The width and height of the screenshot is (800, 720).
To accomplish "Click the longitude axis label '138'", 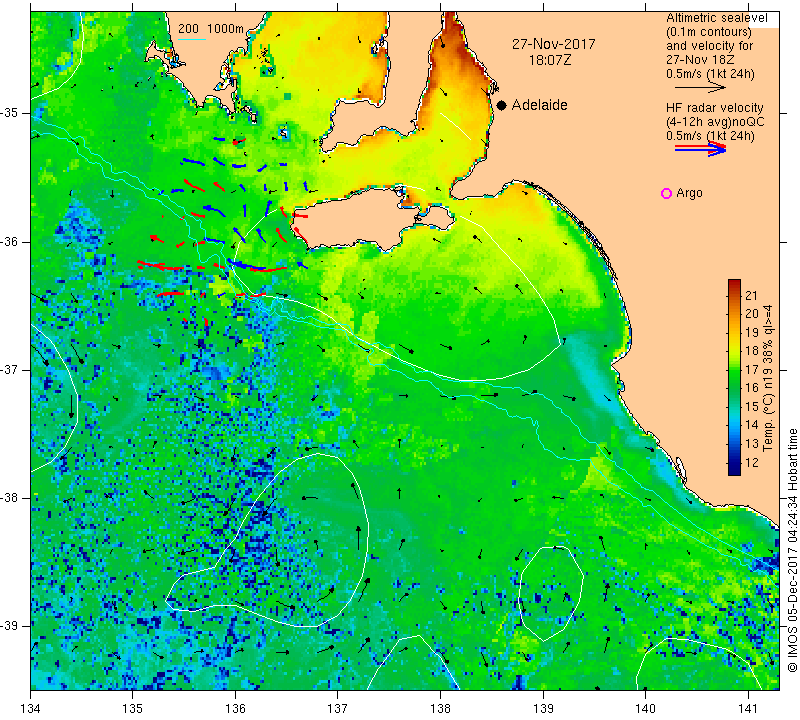I will [440, 709].
